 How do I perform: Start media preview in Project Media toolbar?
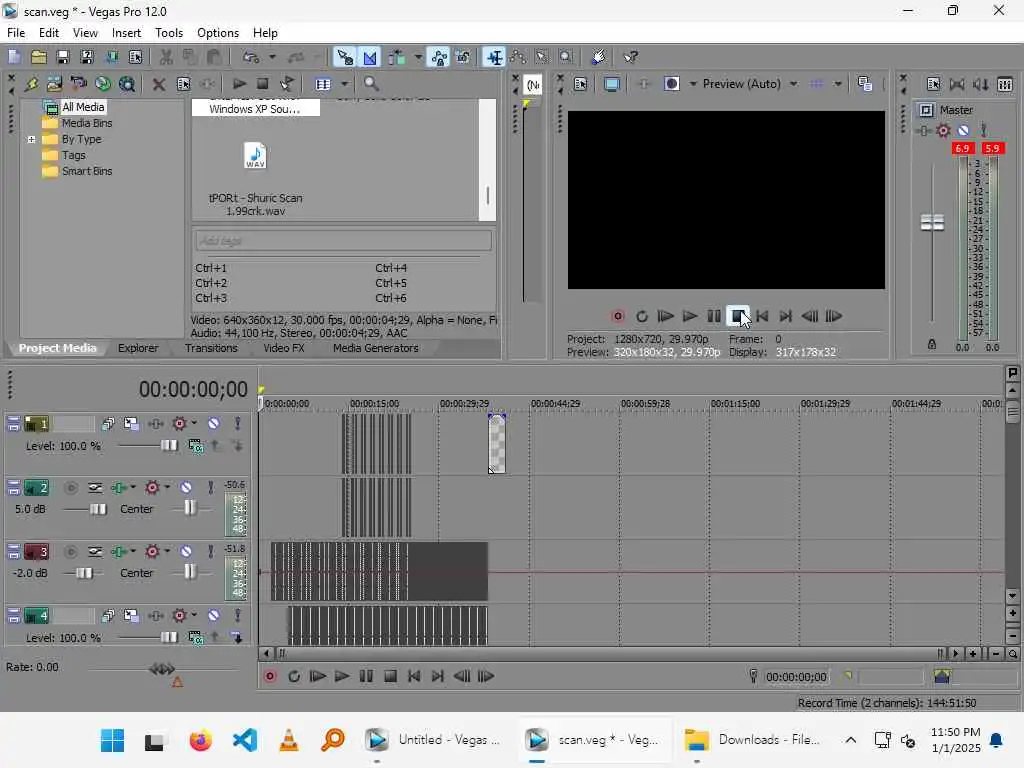click(239, 84)
